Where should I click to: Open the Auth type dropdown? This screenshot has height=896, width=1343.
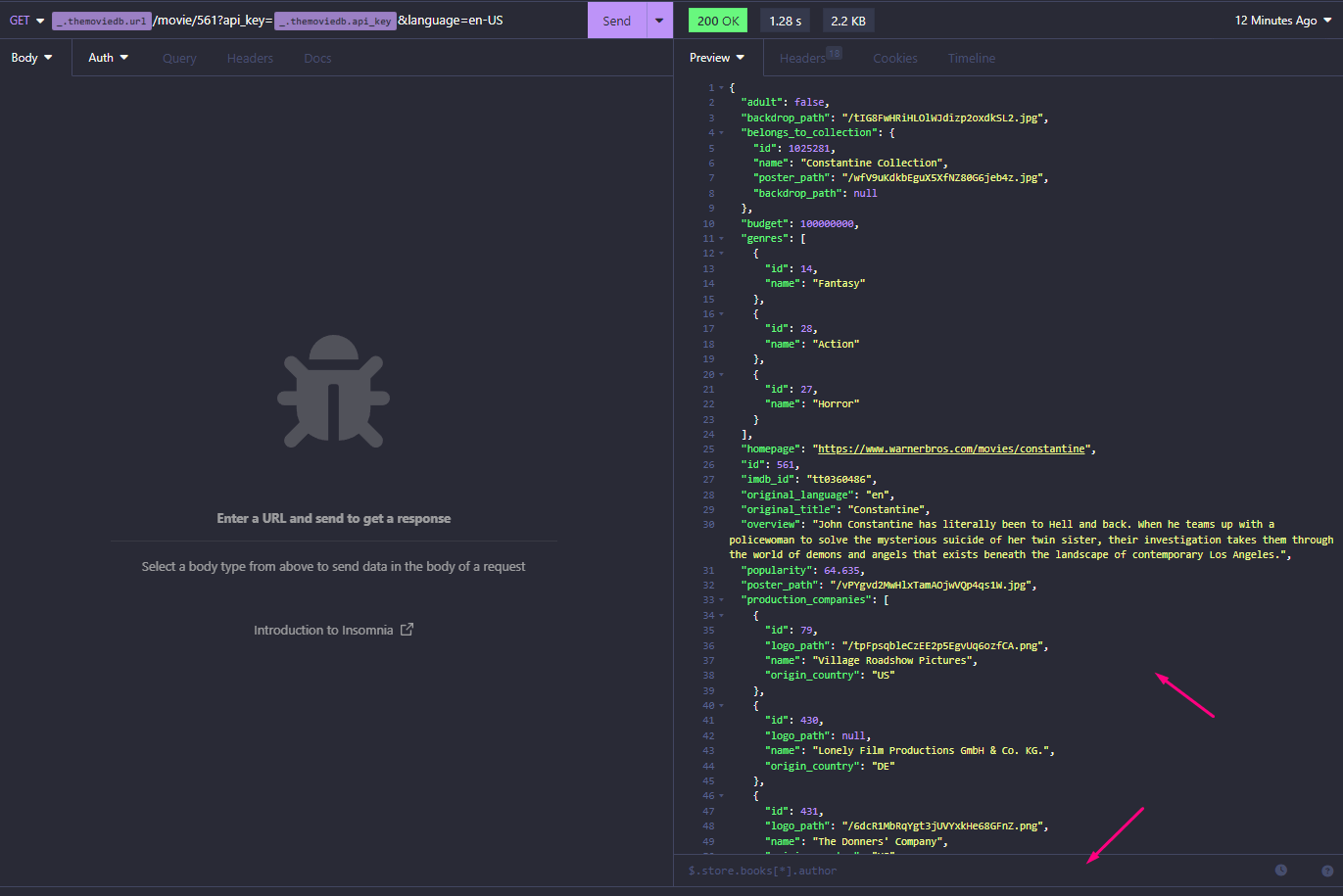(108, 58)
